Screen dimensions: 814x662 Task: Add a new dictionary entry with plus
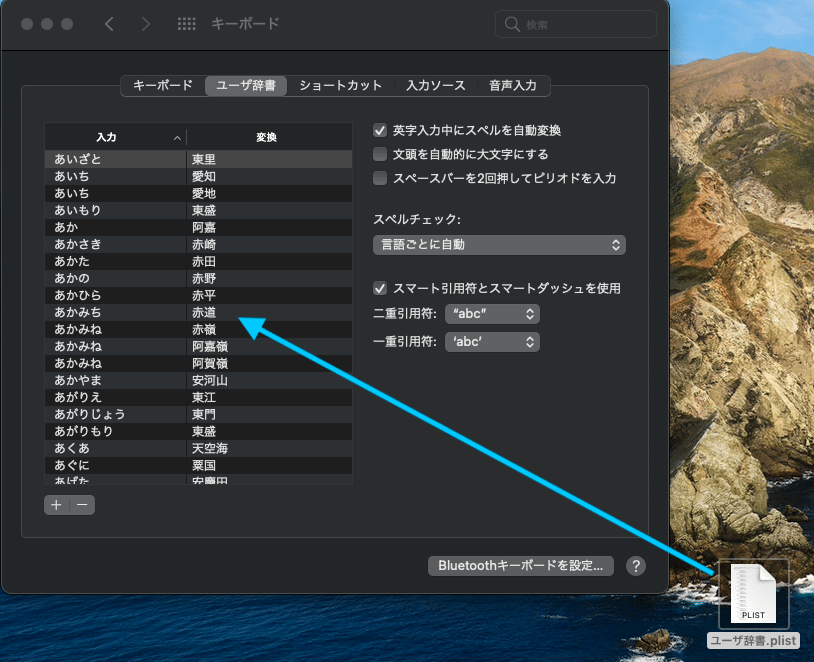(57, 505)
